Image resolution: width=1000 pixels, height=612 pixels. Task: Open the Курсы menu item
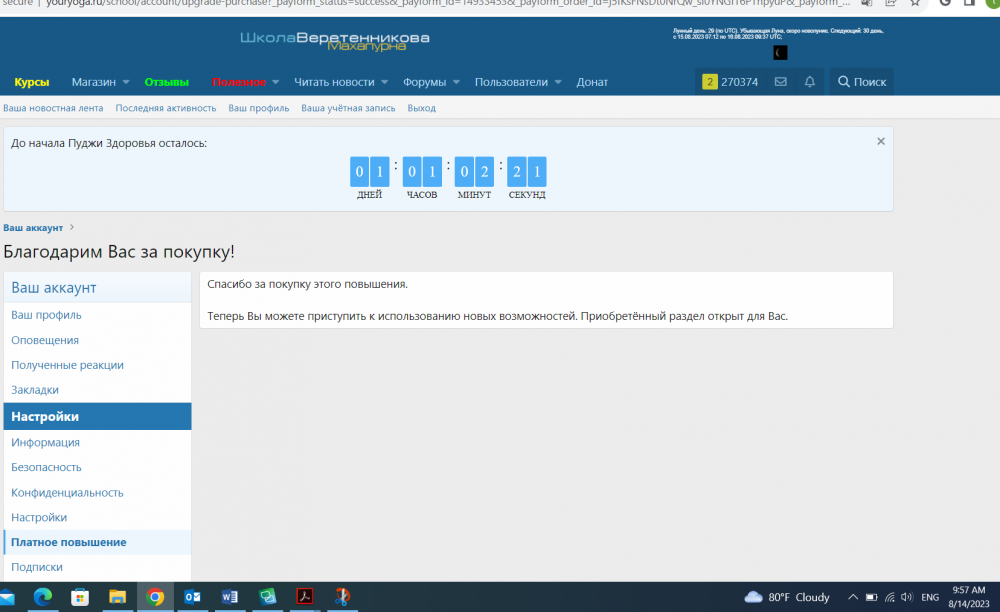point(32,82)
